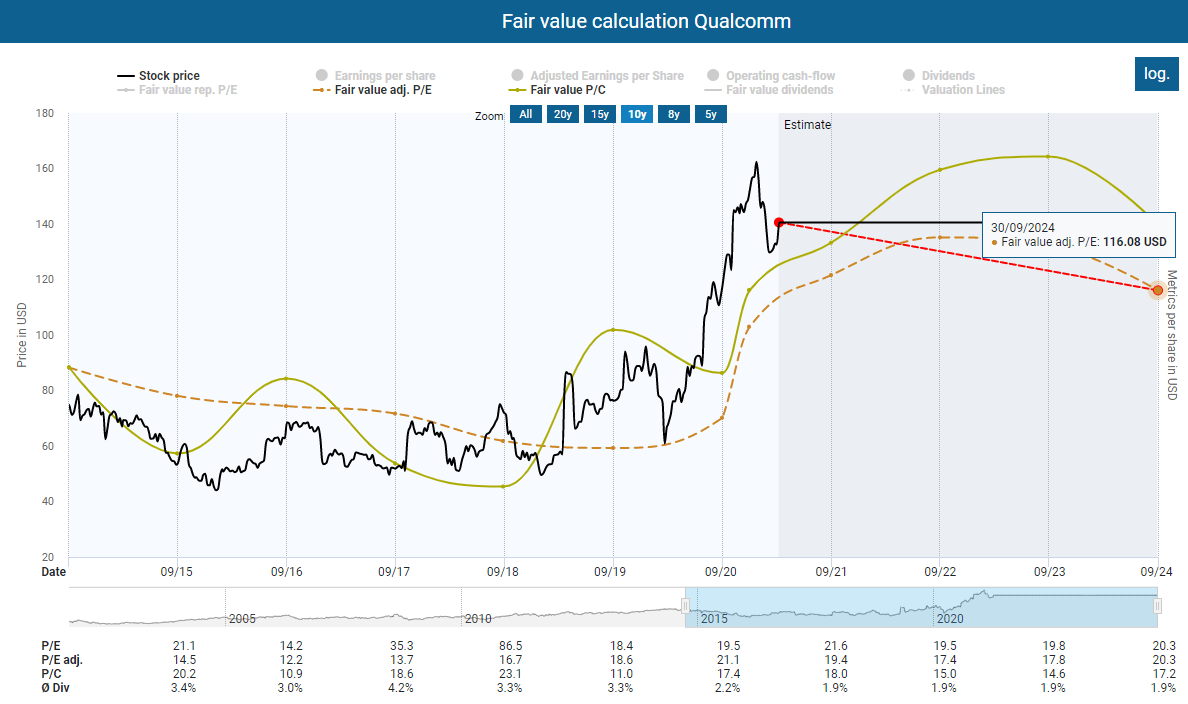1188x704 pixels.
Task: Select Fair value P/C point at 09/19
Action: tap(613, 330)
